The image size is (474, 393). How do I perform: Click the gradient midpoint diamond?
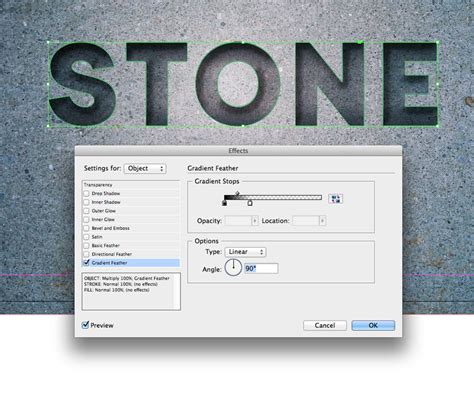pyautogui.click(x=237, y=193)
